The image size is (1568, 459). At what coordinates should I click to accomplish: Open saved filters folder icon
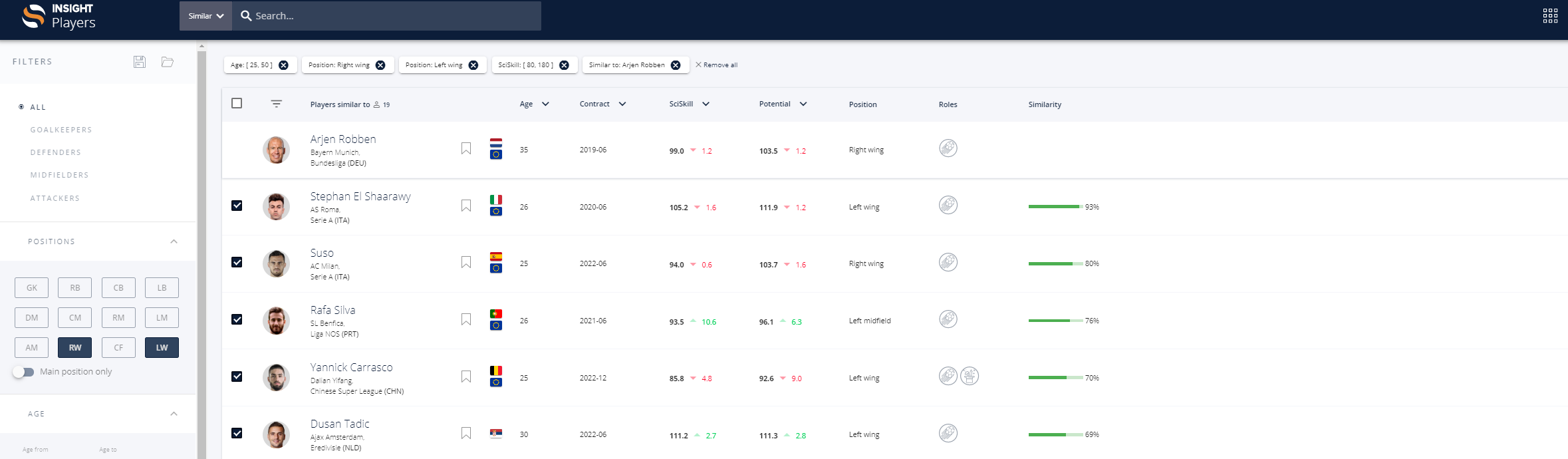(x=168, y=62)
